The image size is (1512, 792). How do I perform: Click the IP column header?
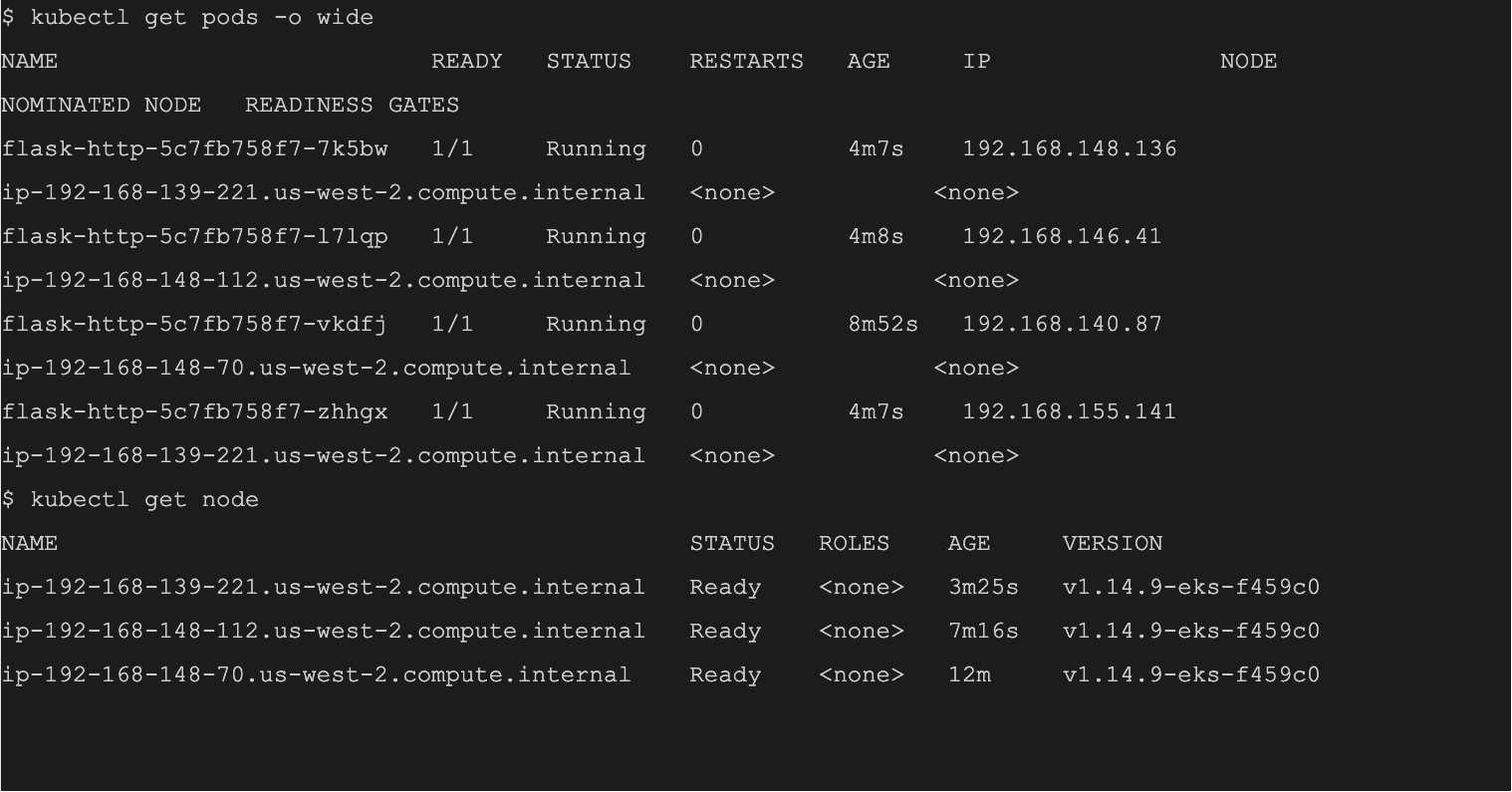[x=976, y=62]
